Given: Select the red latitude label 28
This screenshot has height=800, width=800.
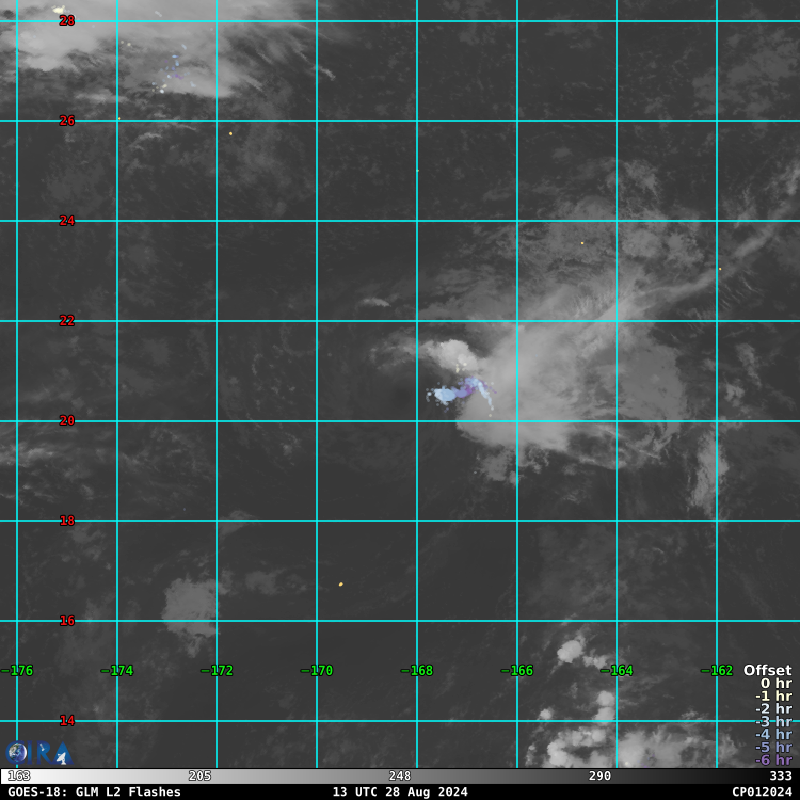Looking at the screenshot, I should pos(67,20).
